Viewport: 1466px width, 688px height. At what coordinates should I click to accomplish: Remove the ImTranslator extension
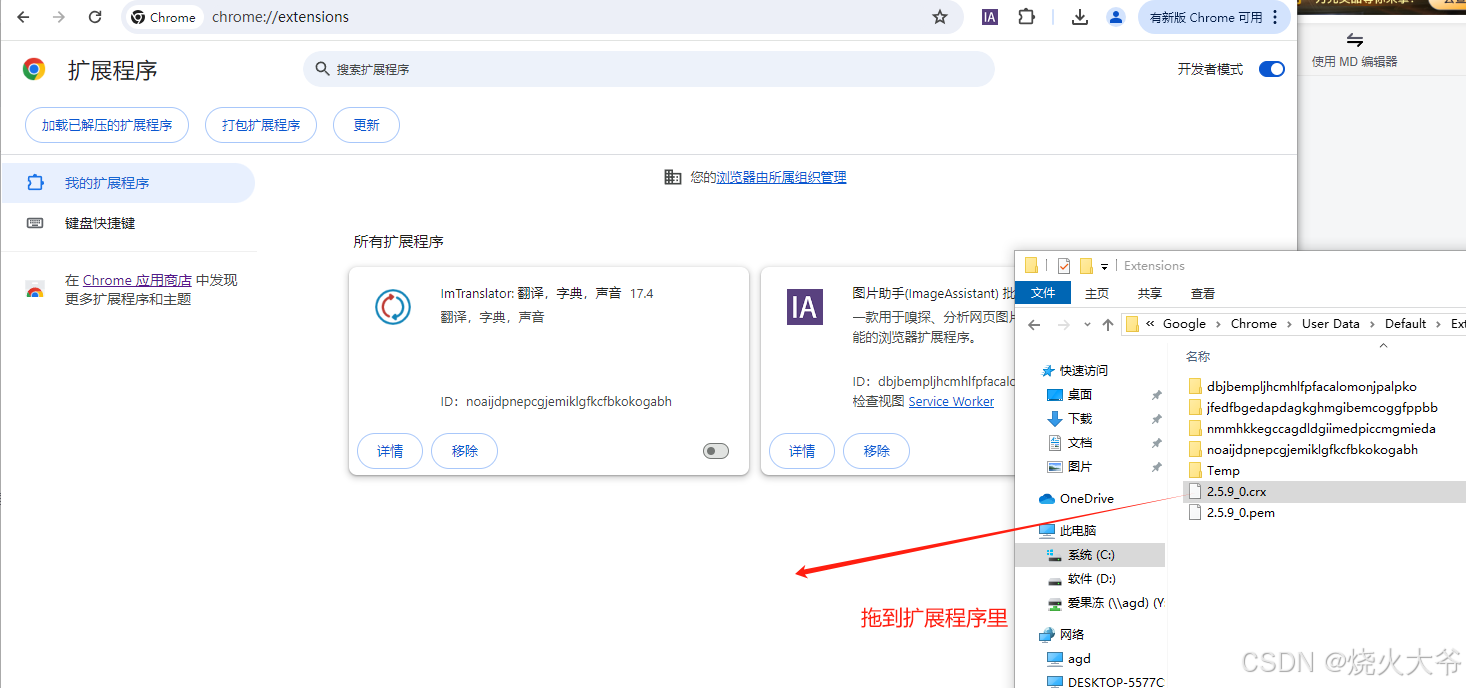tap(465, 451)
